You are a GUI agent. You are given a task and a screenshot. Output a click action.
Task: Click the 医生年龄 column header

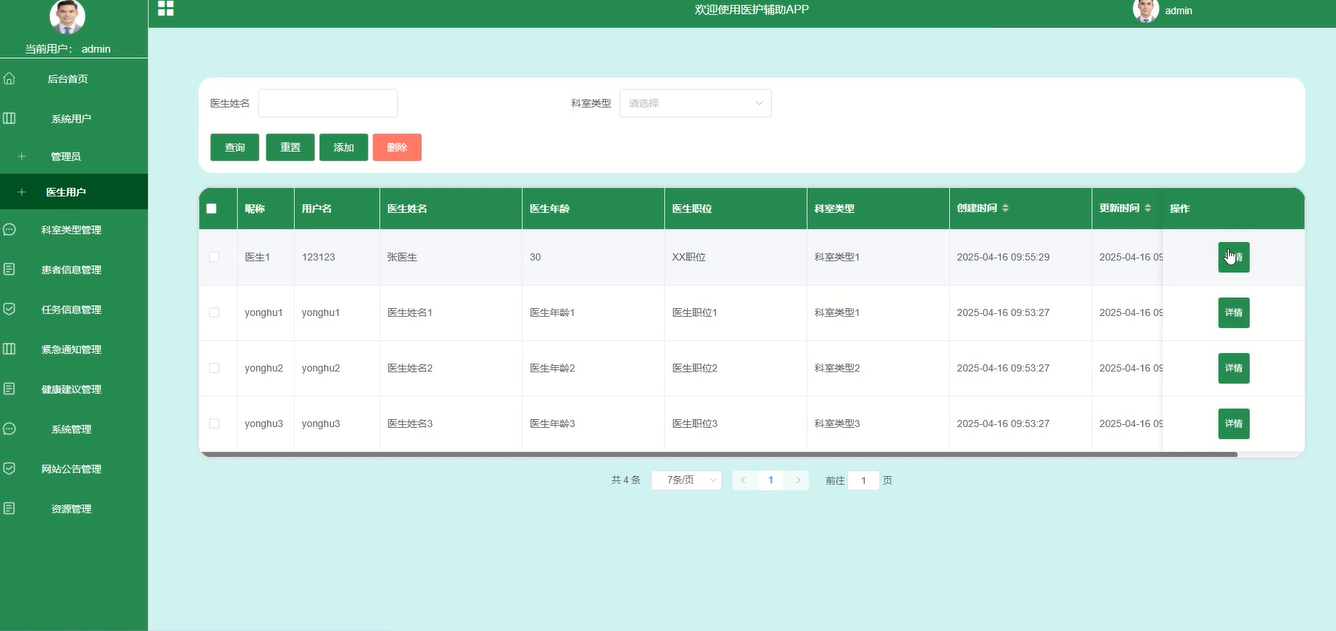coord(593,208)
